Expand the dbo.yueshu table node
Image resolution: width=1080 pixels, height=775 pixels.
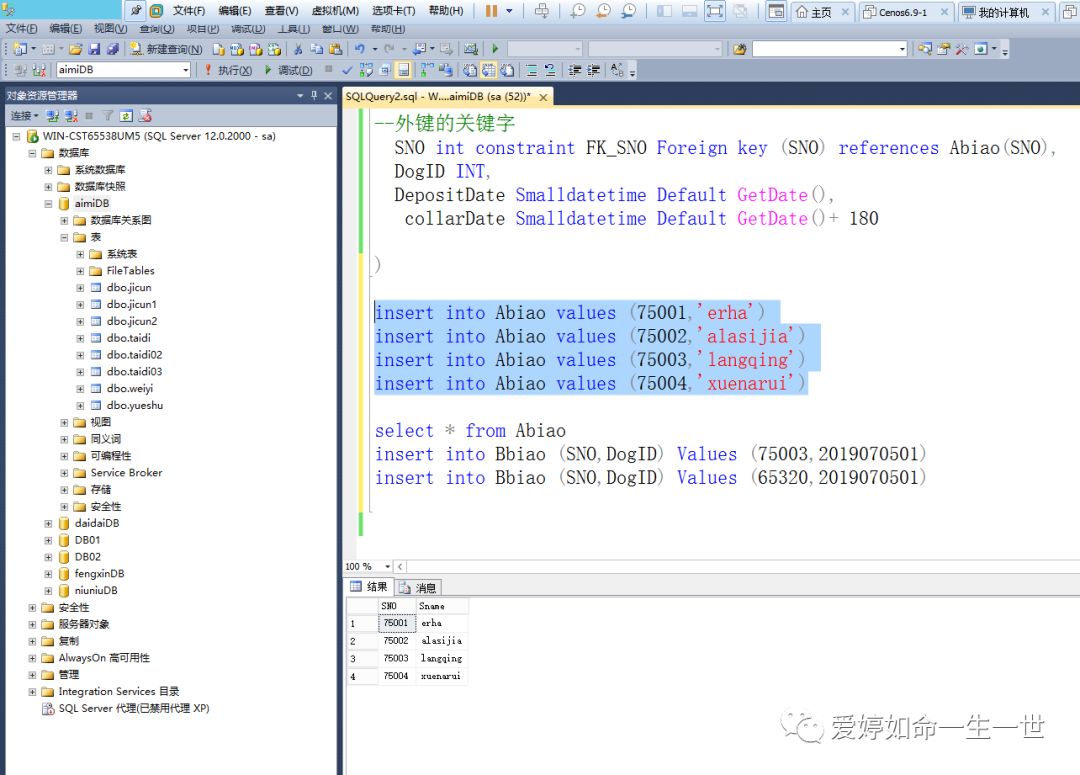click(81, 406)
